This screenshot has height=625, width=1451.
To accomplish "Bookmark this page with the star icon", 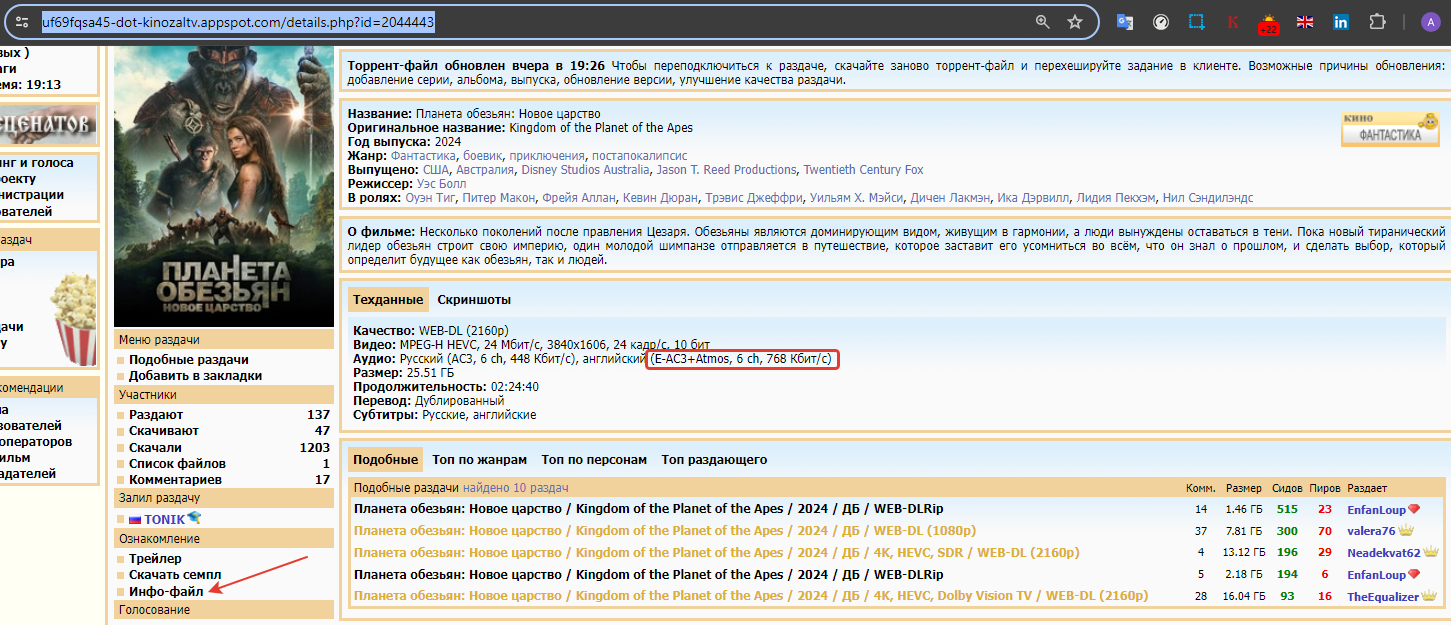I will point(1075,22).
